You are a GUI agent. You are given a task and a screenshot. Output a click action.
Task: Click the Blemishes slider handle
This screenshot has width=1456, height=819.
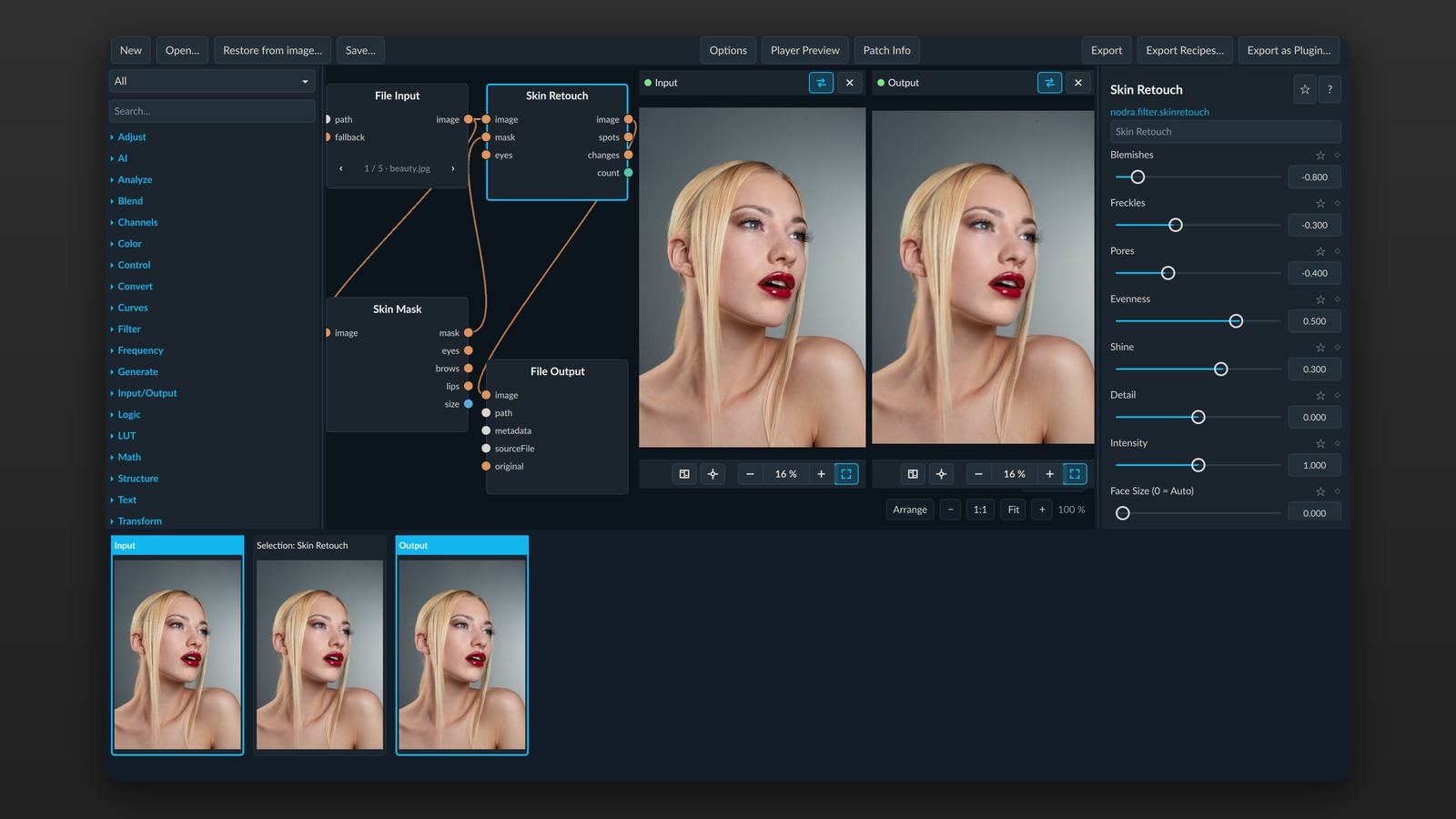point(1137,177)
